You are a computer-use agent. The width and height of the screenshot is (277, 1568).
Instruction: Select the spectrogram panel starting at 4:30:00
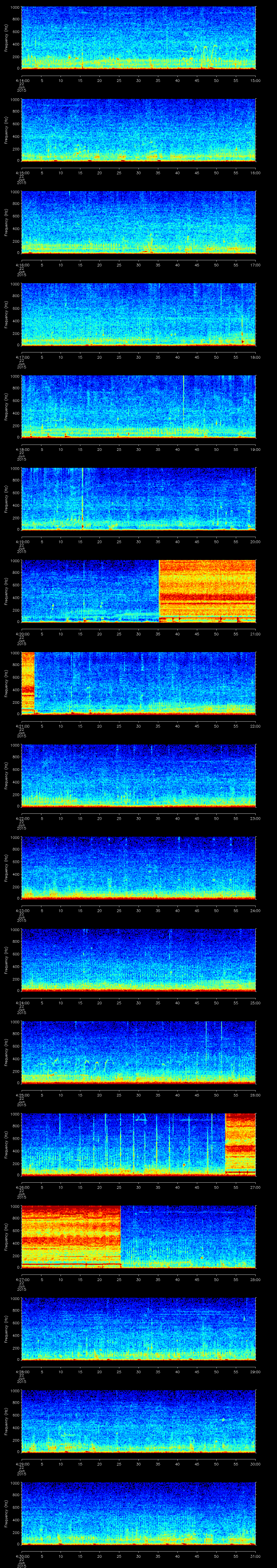point(138,1513)
